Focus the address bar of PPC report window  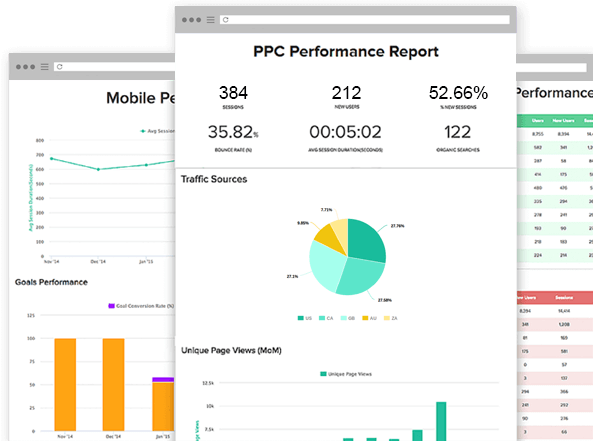coord(365,20)
